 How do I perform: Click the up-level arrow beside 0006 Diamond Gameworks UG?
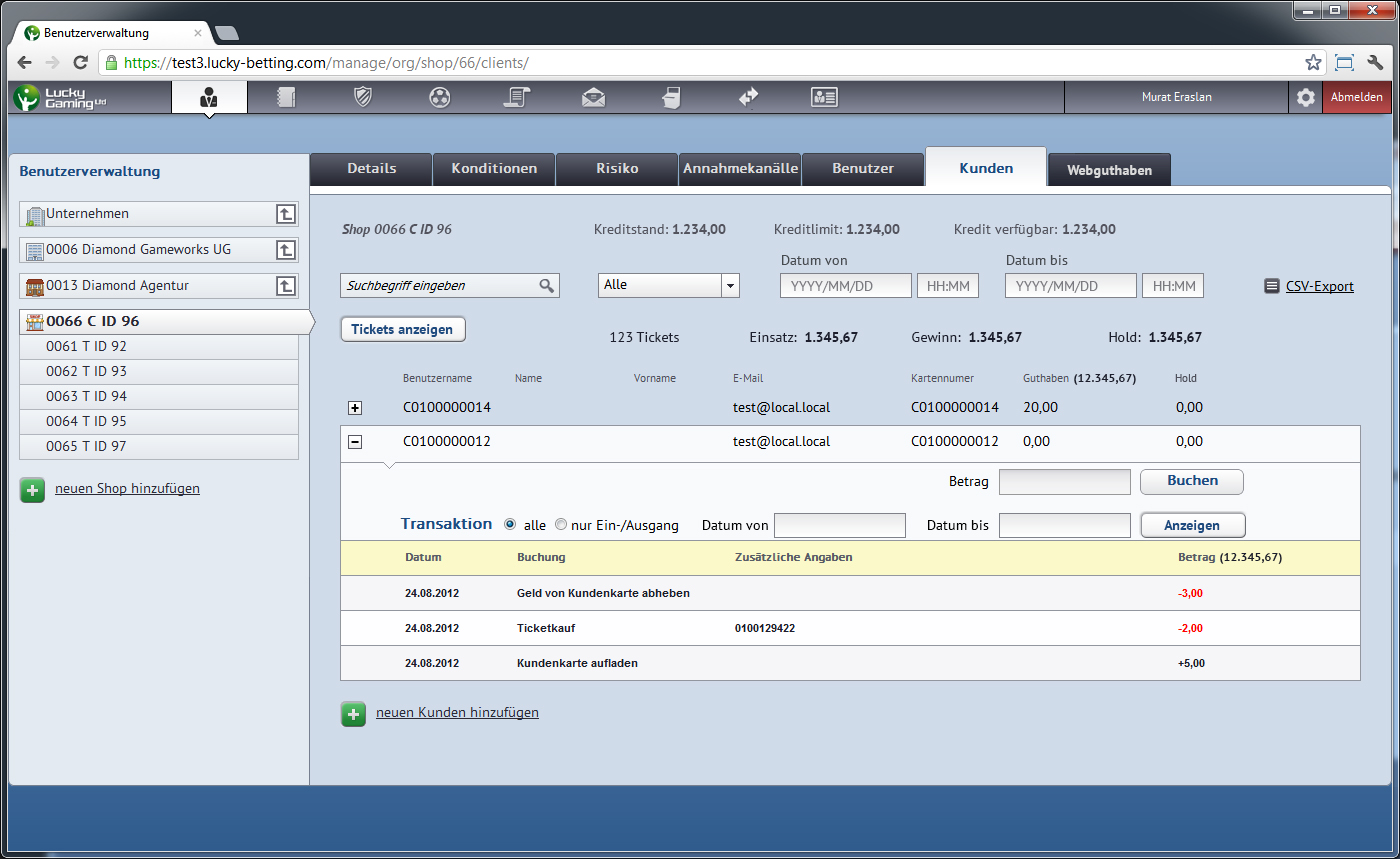click(x=286, y=250)
